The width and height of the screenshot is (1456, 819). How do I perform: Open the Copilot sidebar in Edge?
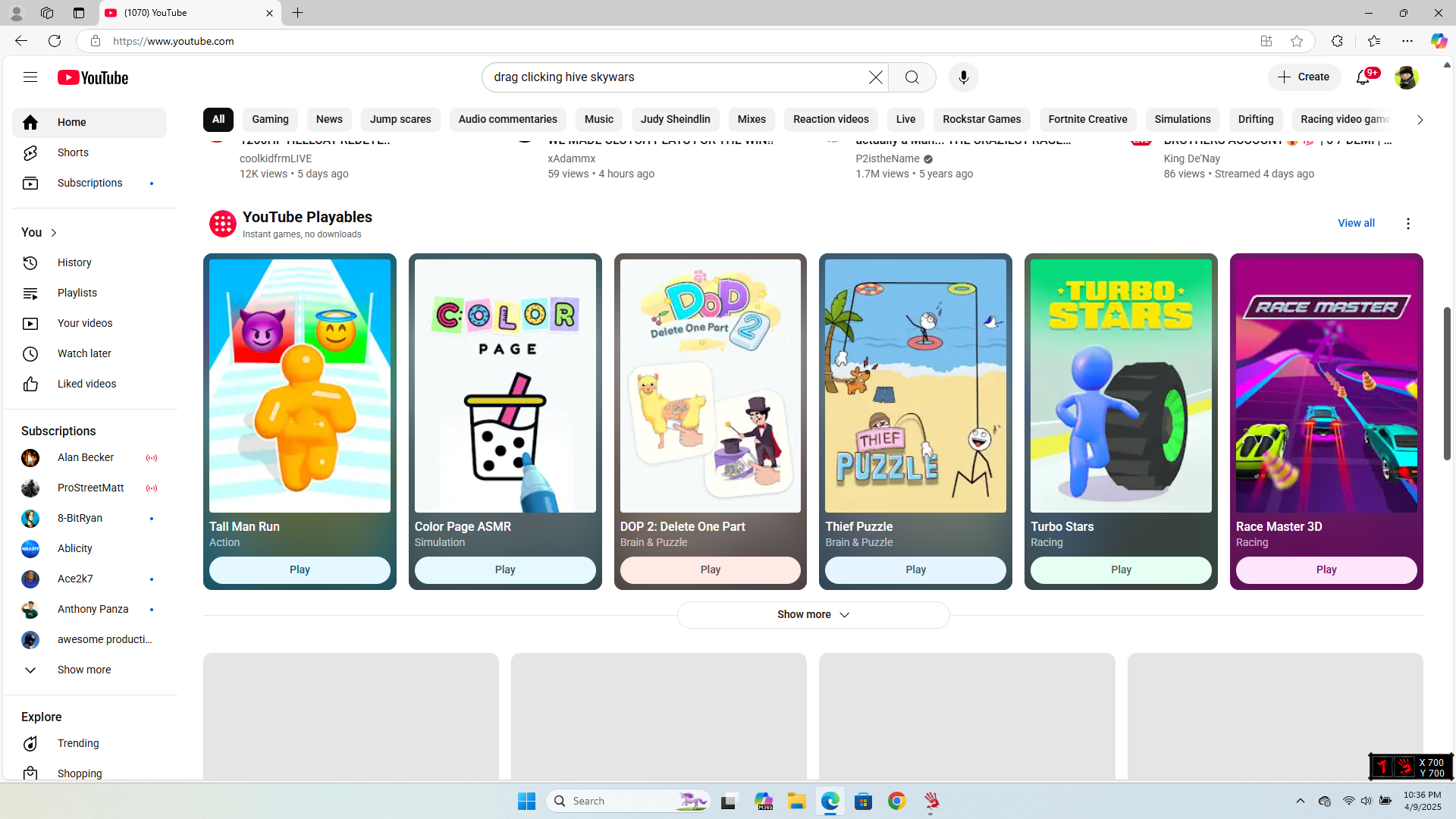(x=1439, y=41)
